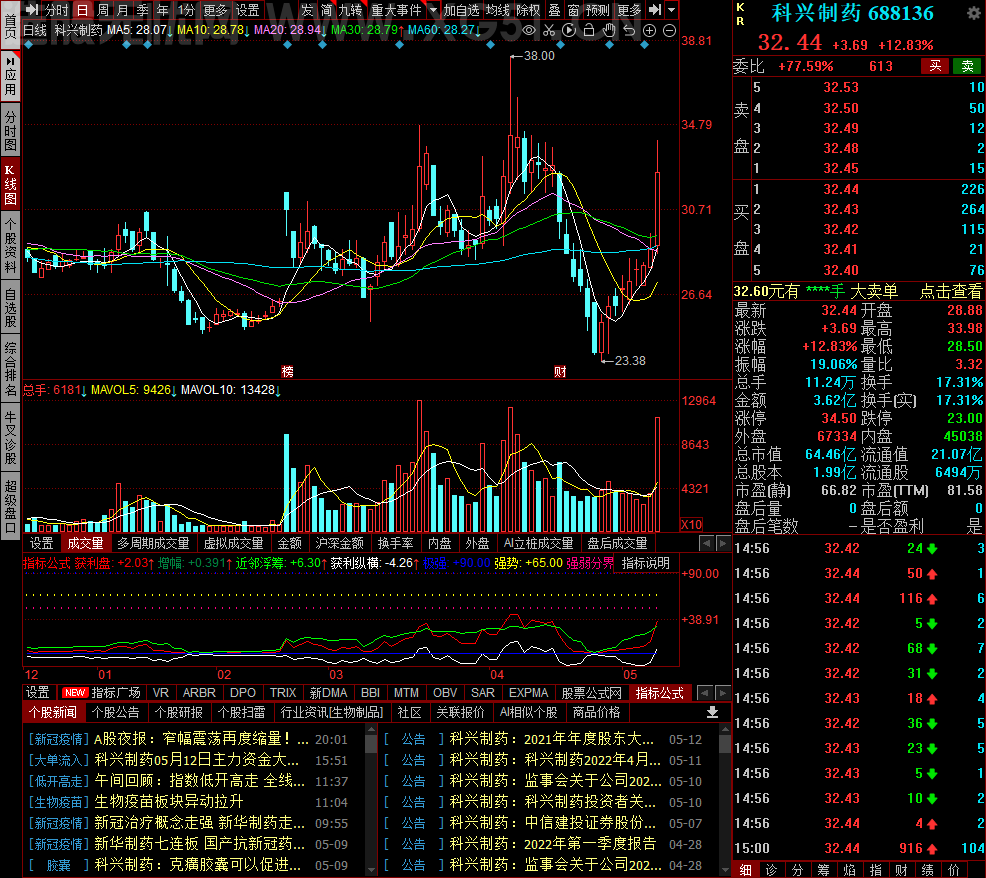Screen dimensions: 986x878
Task: Open 指标说明 link
Action: [646, 563]
